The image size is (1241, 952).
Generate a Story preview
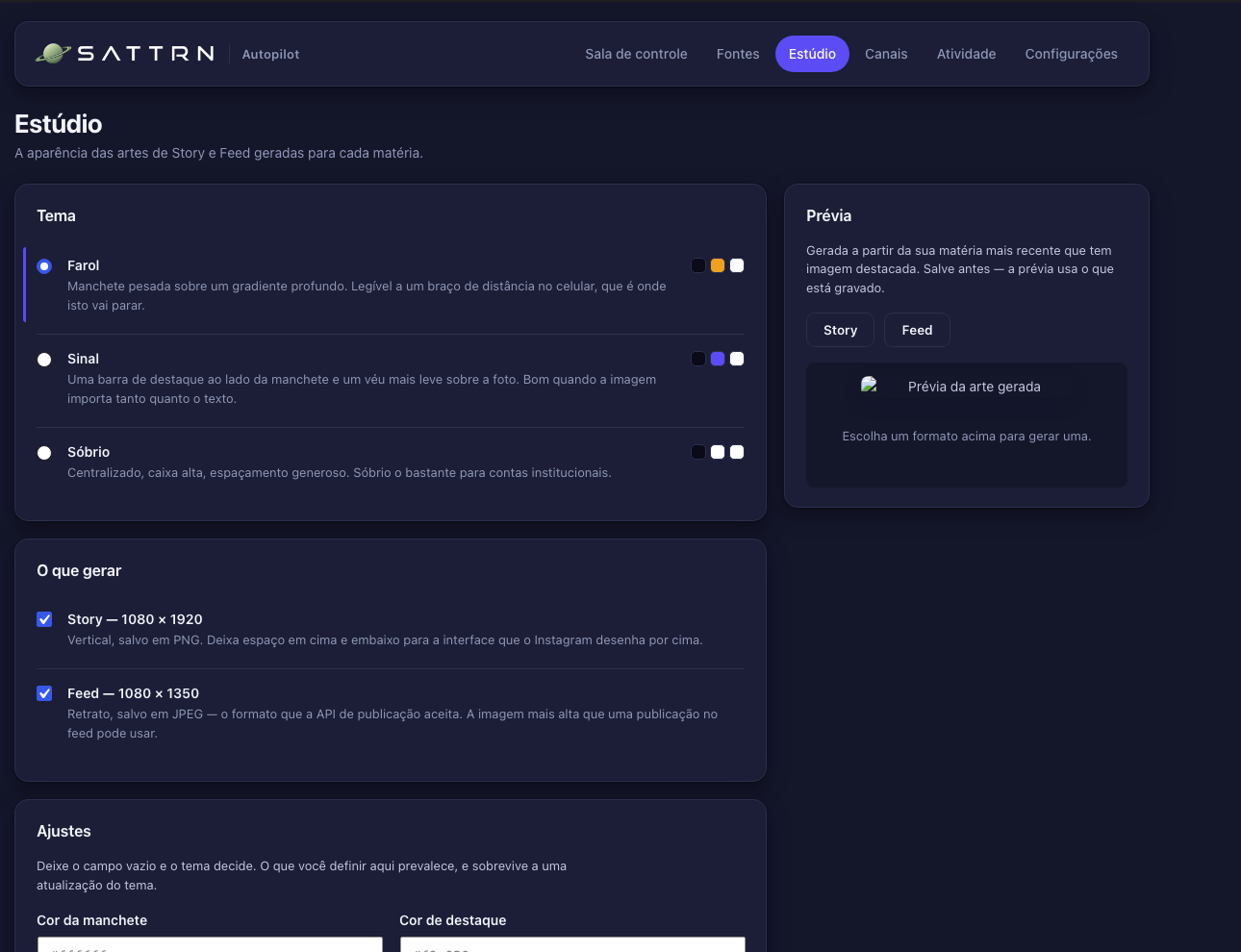click(840, 330)
